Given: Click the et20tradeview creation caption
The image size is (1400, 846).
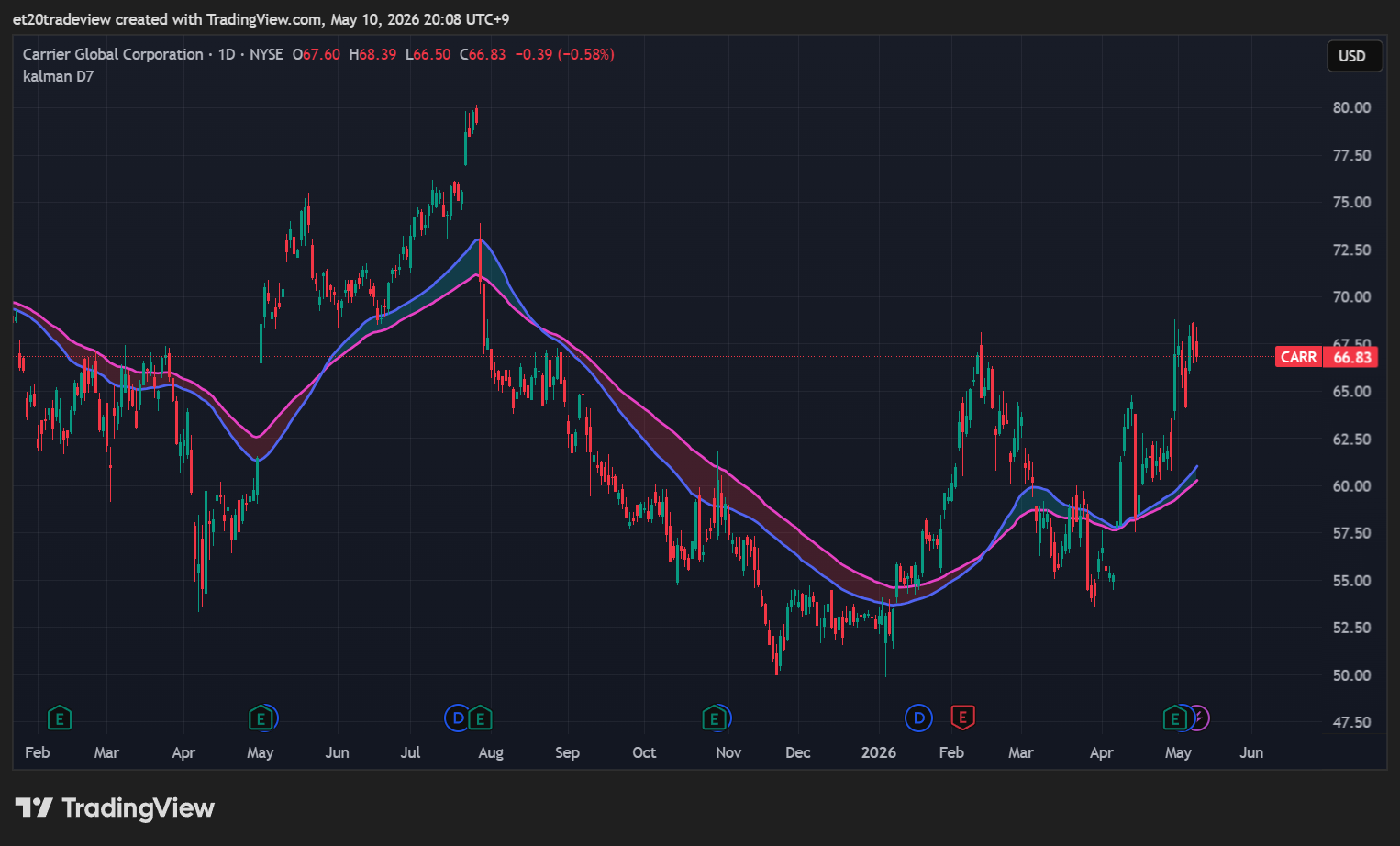Looking at the screenshot, I should tap(261, 19).
